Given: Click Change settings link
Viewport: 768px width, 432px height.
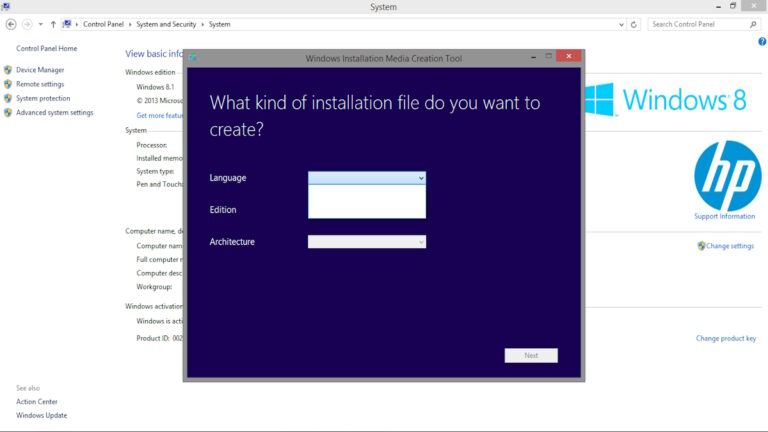Looking at the screenshot, I should coord(730,246).
